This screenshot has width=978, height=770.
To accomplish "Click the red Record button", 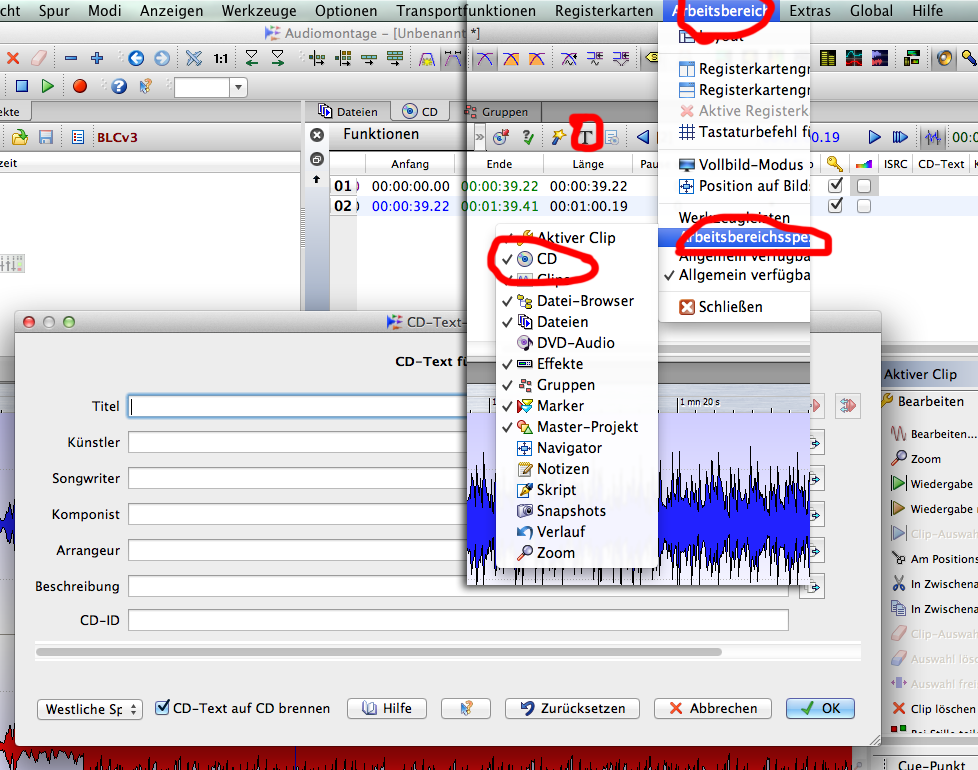I will click(x=80, y=86).
